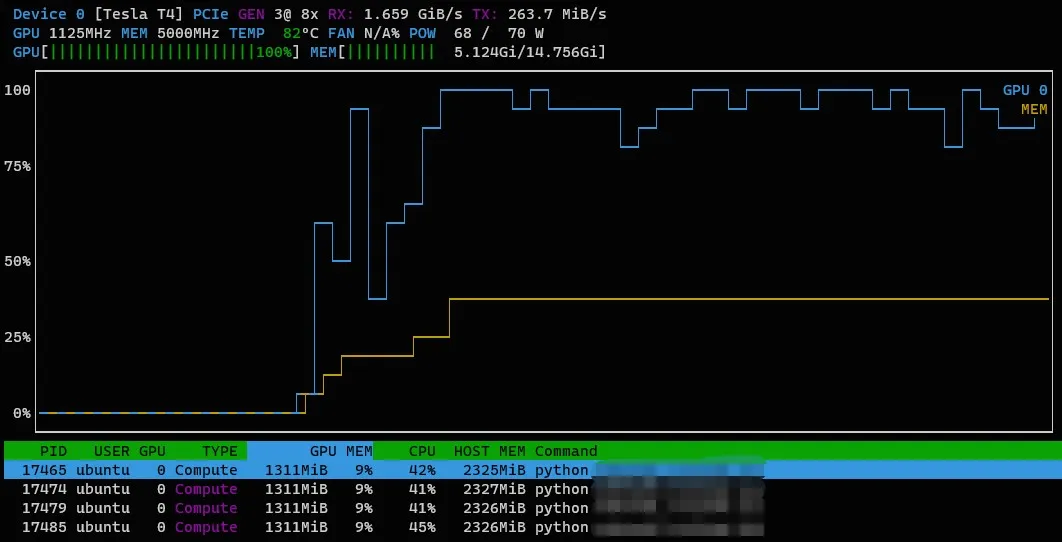This screenshot has height=542, width=1062.
Task: Click the process row with PID 17479
Action: 300,508
